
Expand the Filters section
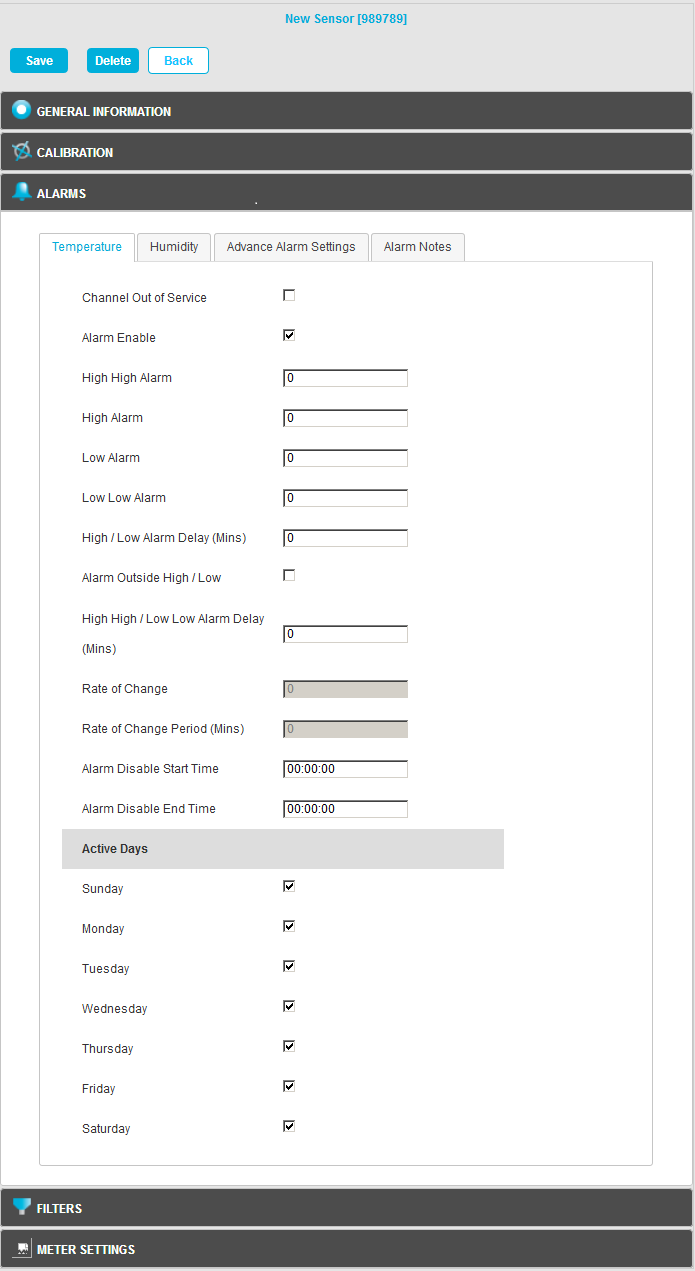tap(346, 1208)
